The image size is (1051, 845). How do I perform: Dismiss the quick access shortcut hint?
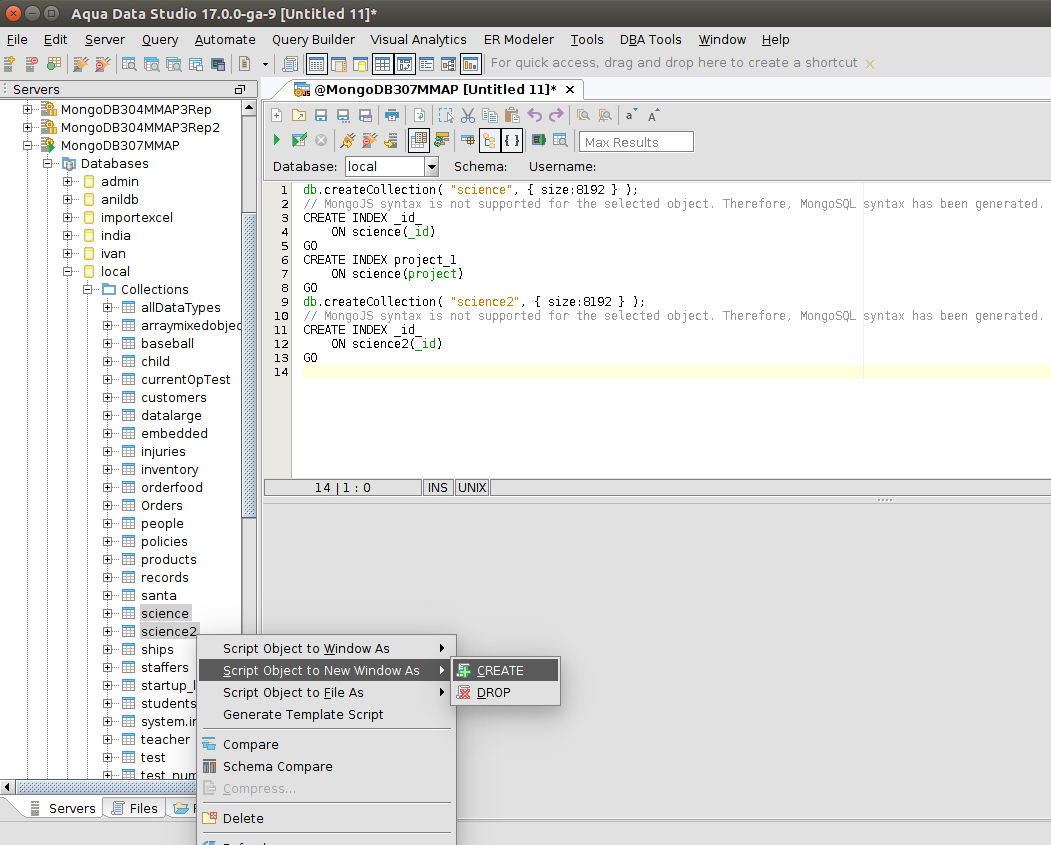869,64
